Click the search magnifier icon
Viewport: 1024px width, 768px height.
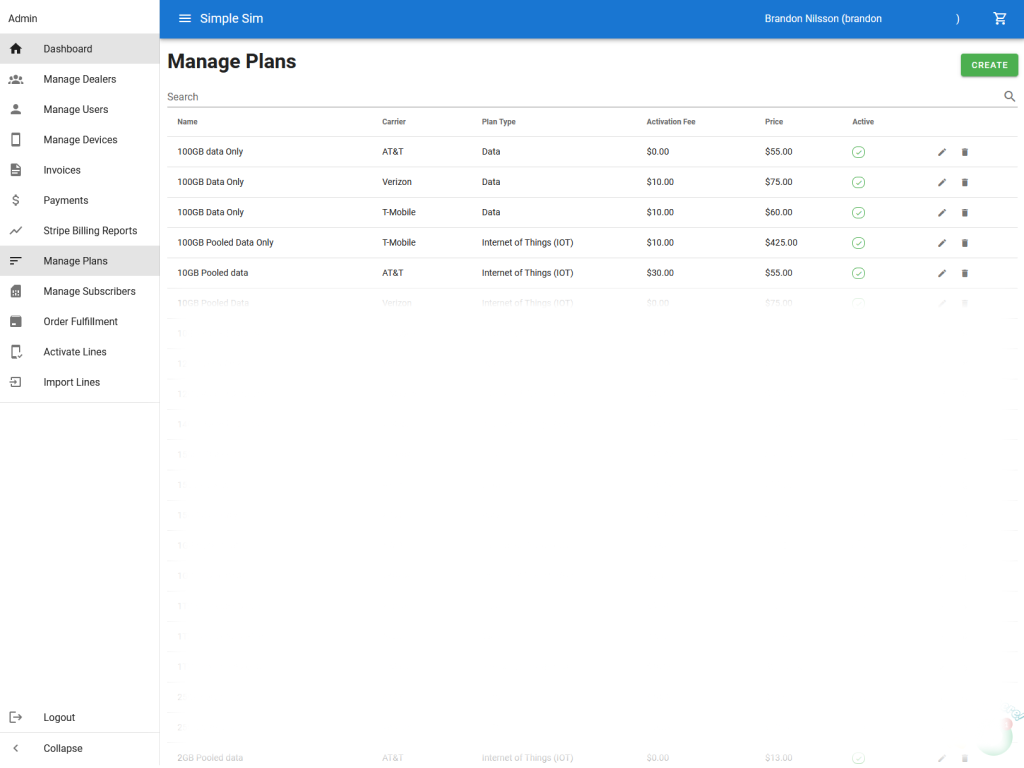click(x=1009, y=97)
